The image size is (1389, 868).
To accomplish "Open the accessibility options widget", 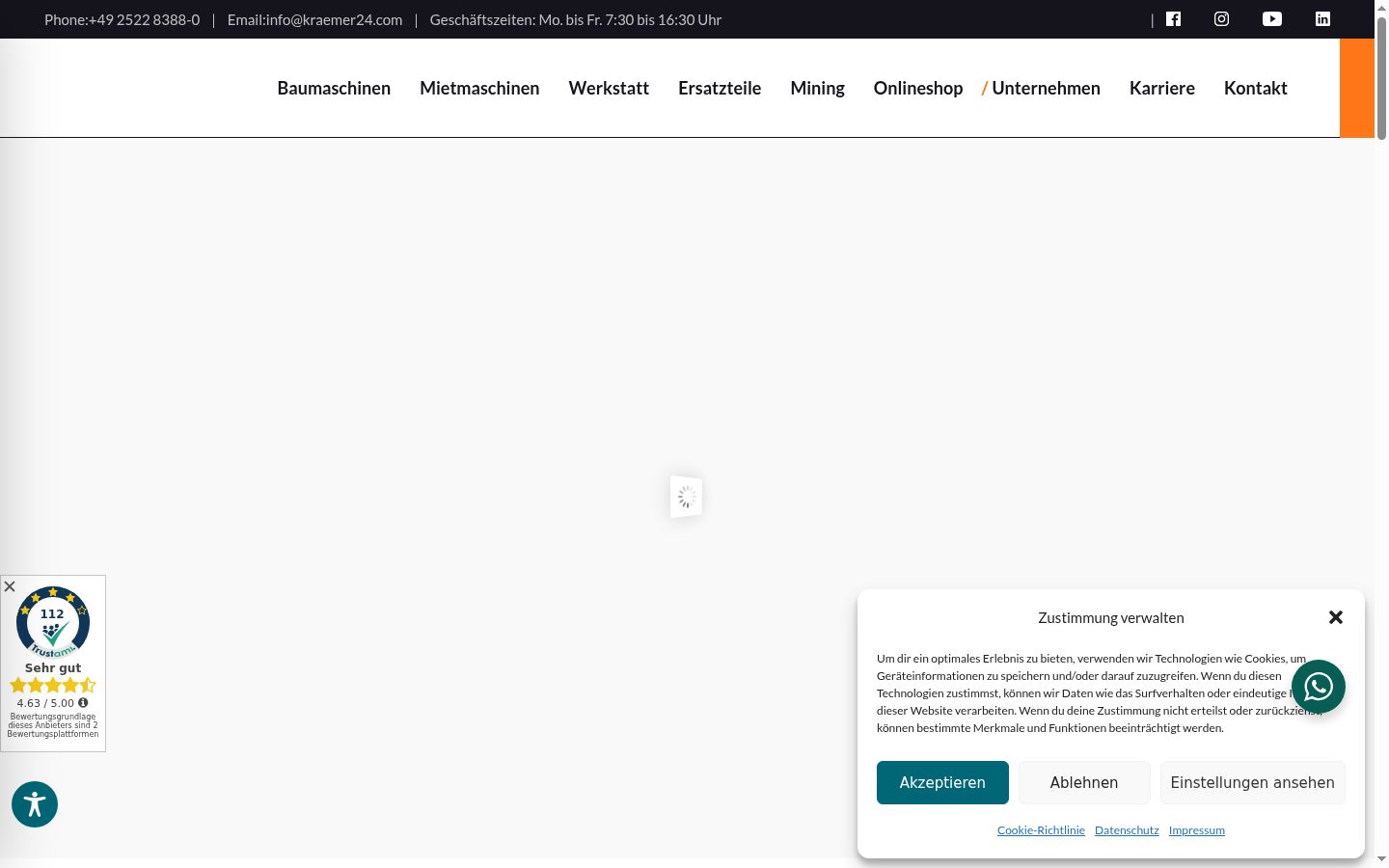I will (x=35, y=804).
